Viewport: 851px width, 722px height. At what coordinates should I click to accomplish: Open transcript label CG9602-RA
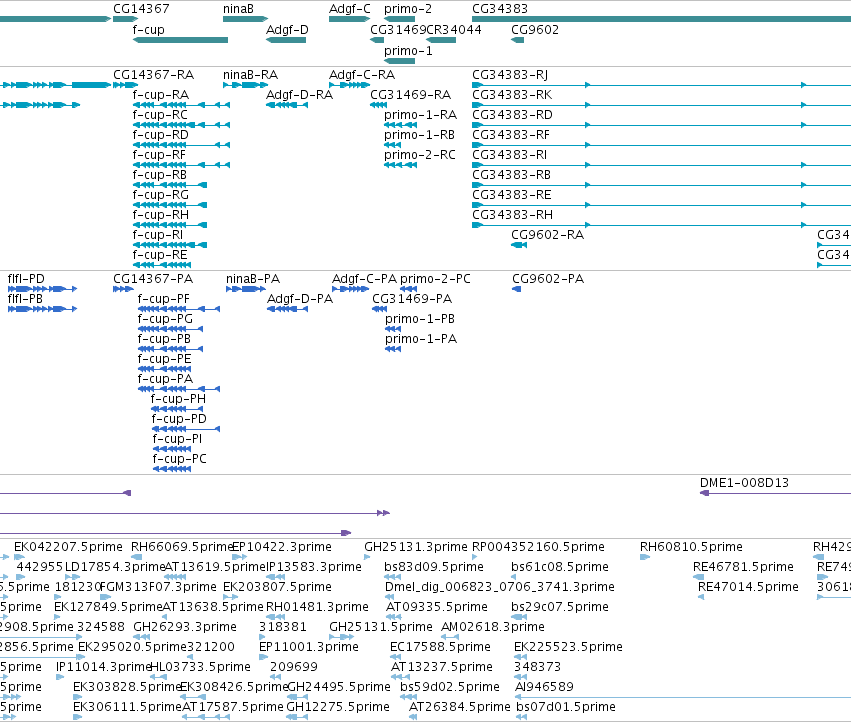(548, 235)
